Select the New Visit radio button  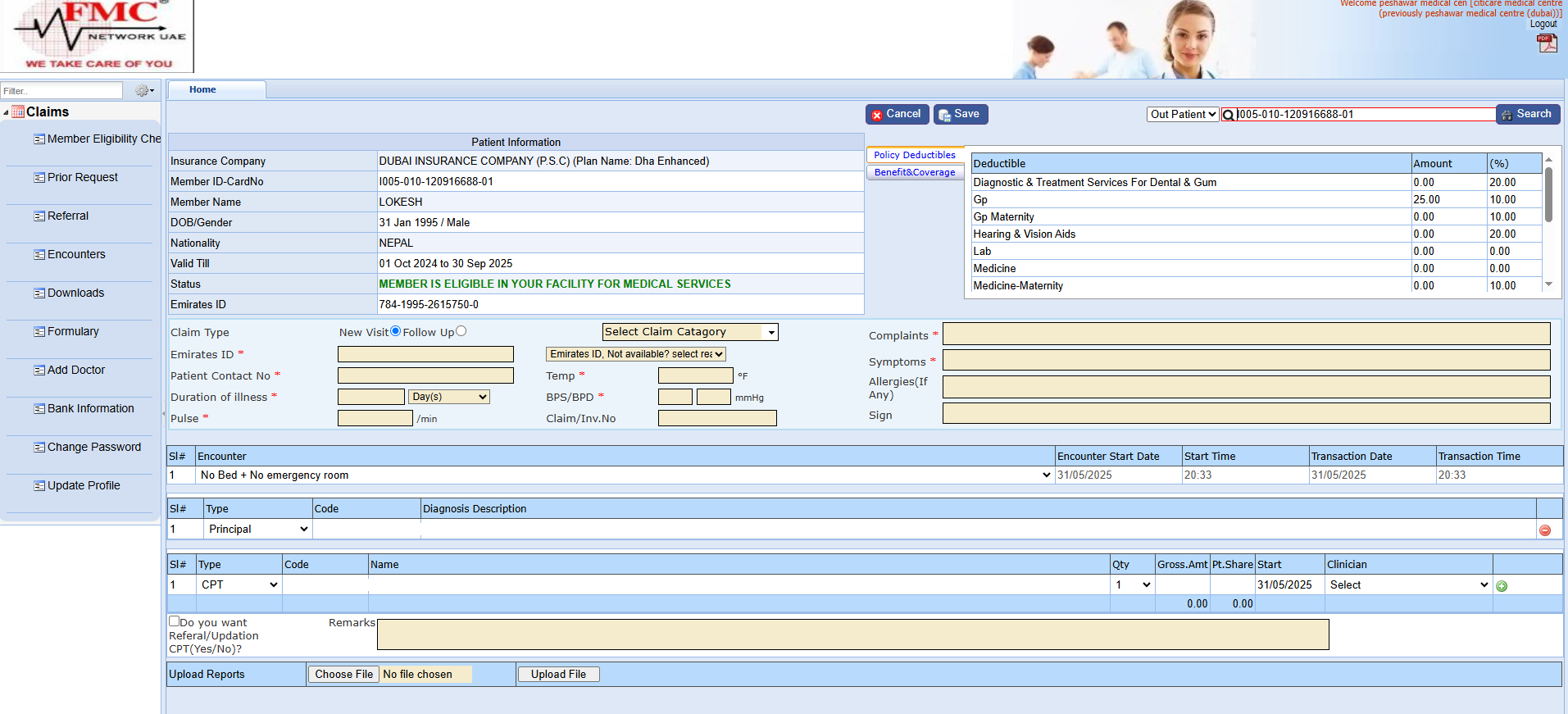coord(396,331)
